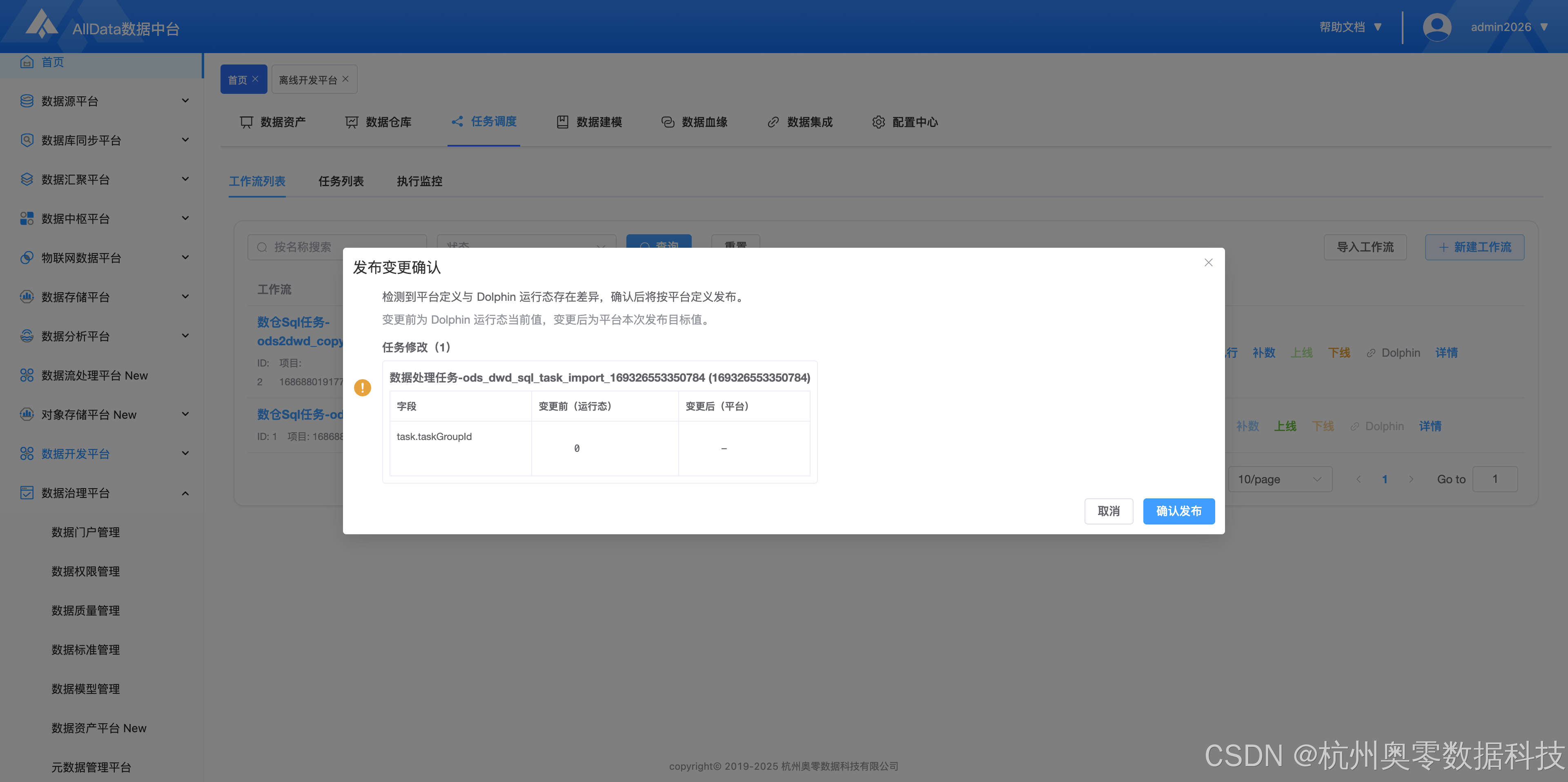The image size is (1568, 782).
Task: Click the first row 详情 link
Action: (x=1446, y=353)
